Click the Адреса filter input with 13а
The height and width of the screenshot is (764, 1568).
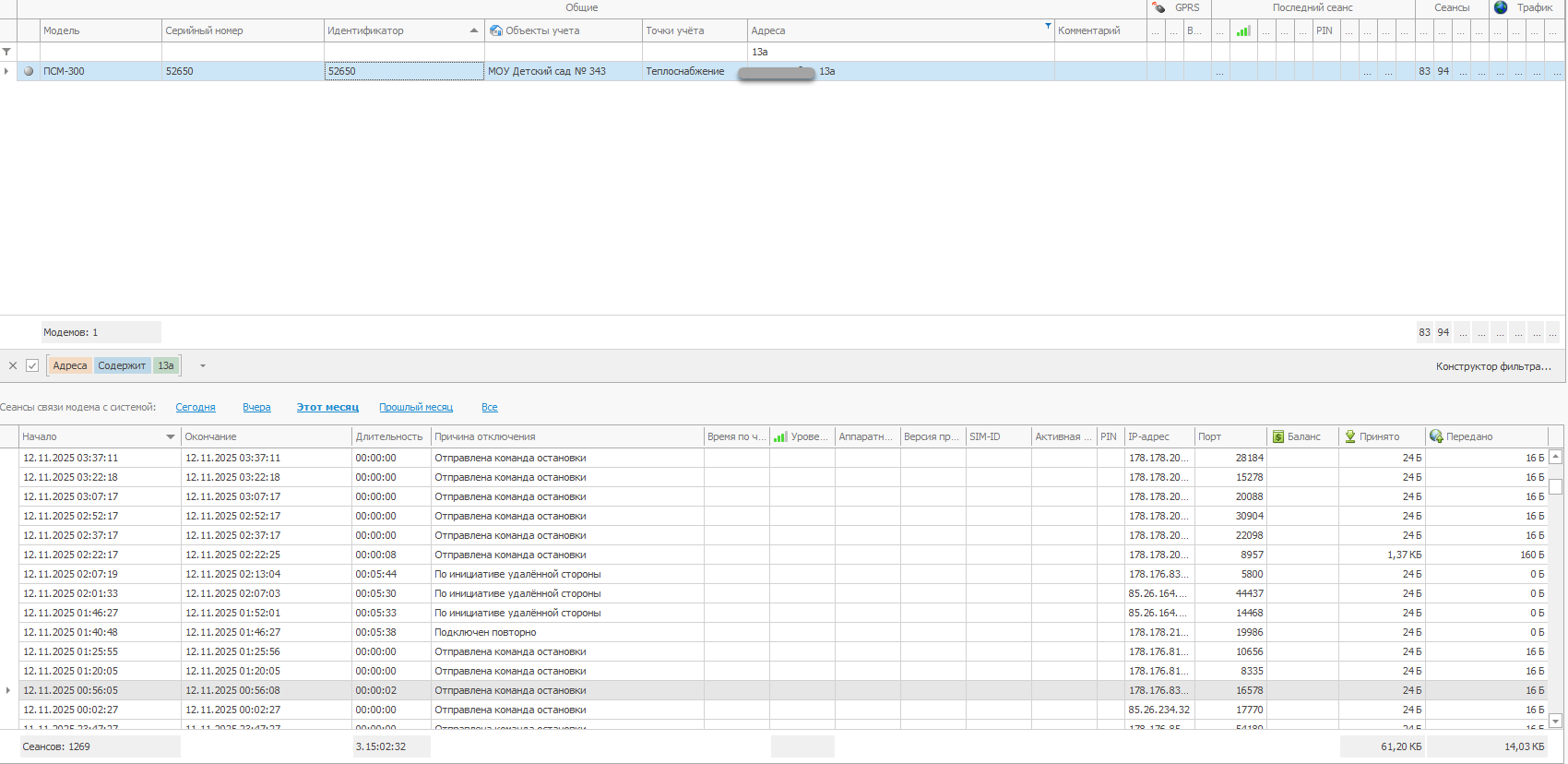coord(899,52)
